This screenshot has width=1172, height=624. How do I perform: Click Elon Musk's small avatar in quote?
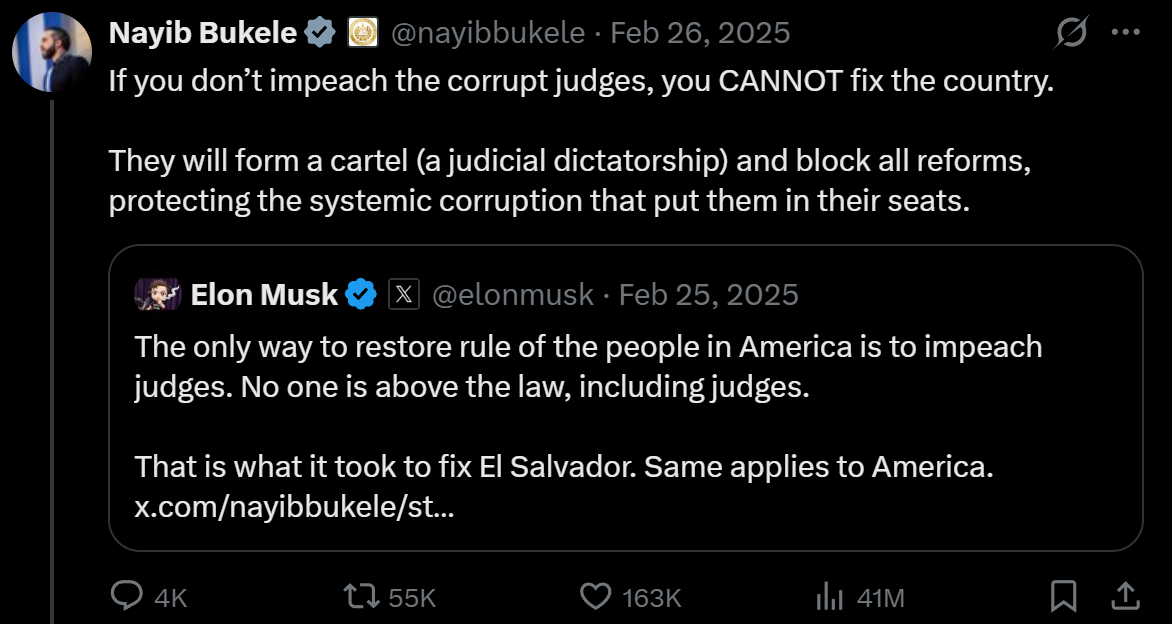[158, 294]
